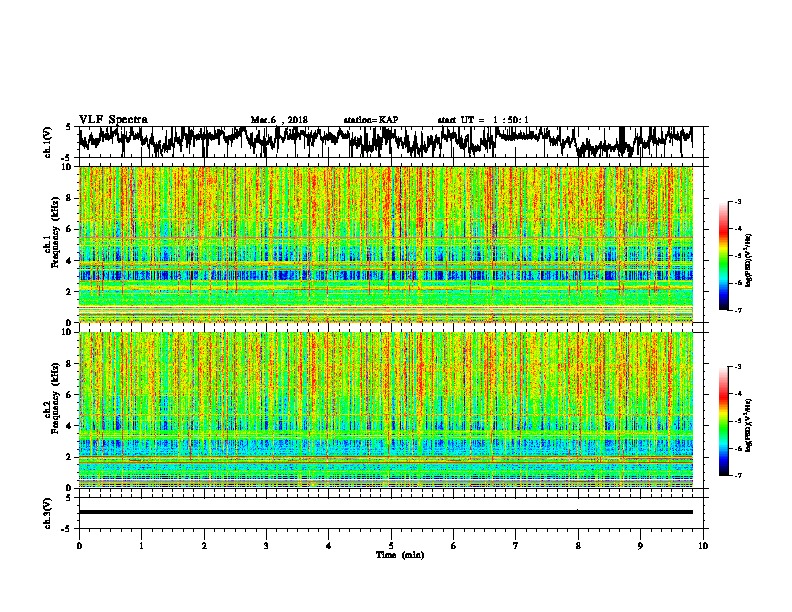Click the "station=KAP" header label

point(371,120)
